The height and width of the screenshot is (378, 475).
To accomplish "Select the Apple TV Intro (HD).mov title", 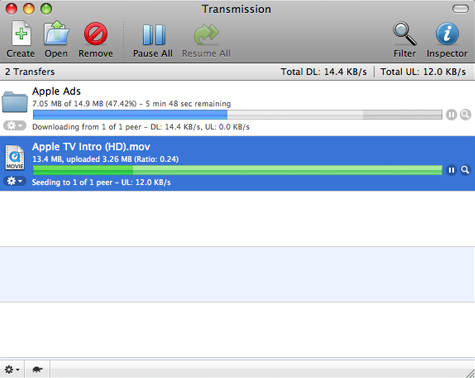I will point(91,147).
